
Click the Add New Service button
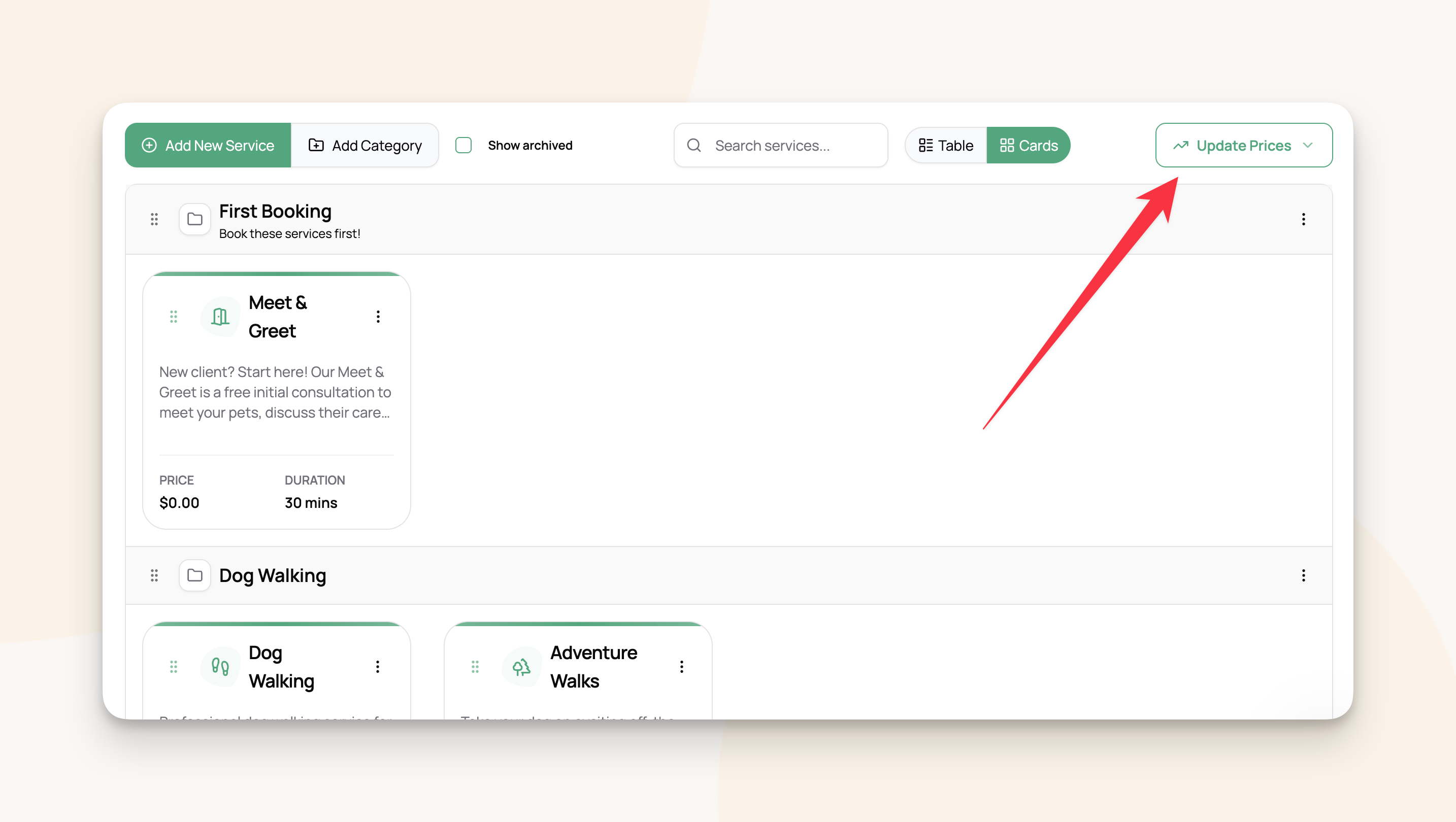pyautogui.click(x=208, y=145)
